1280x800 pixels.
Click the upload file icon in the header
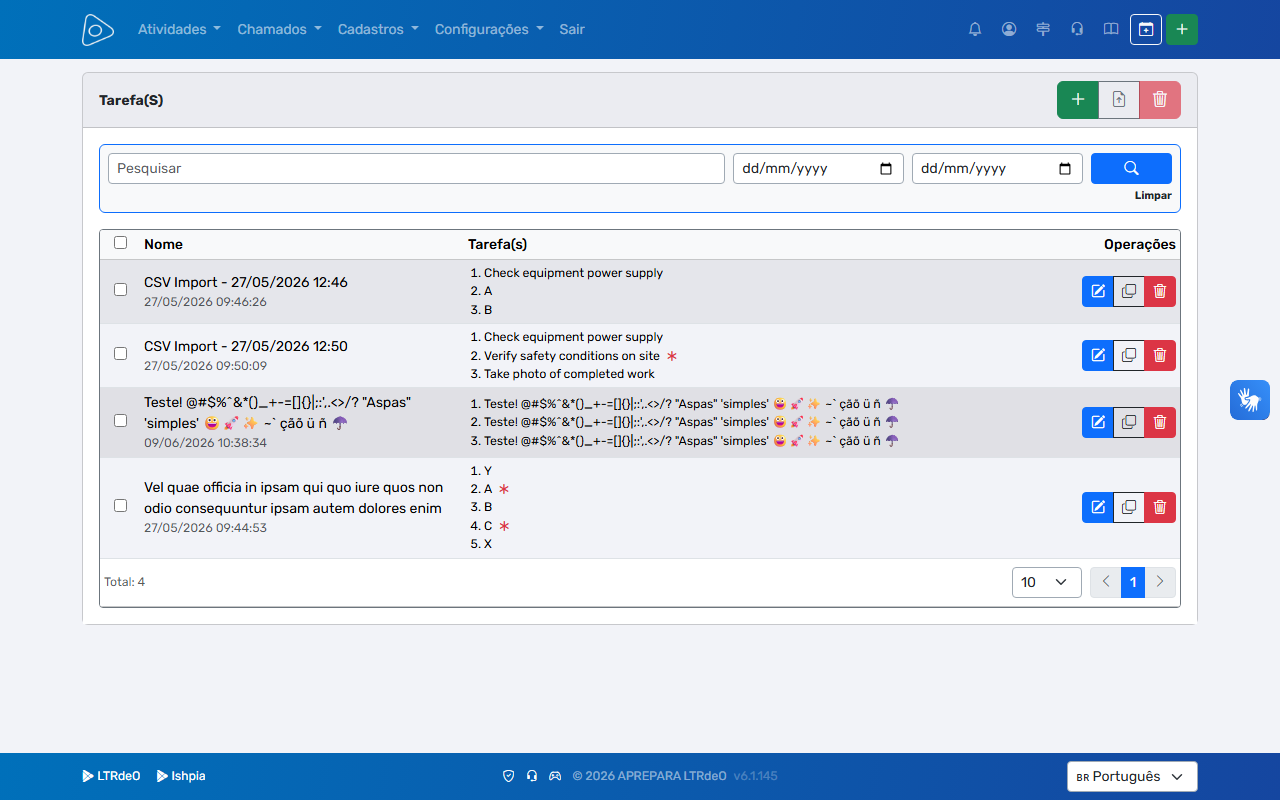coord(1119,100)
